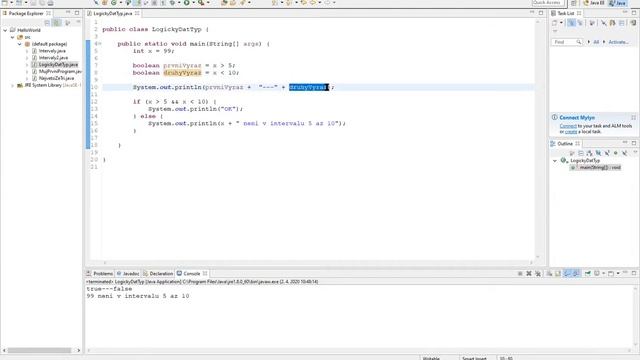Click the Next Annotation toolbar icon
640x360 pixels.
coord(275,3)
